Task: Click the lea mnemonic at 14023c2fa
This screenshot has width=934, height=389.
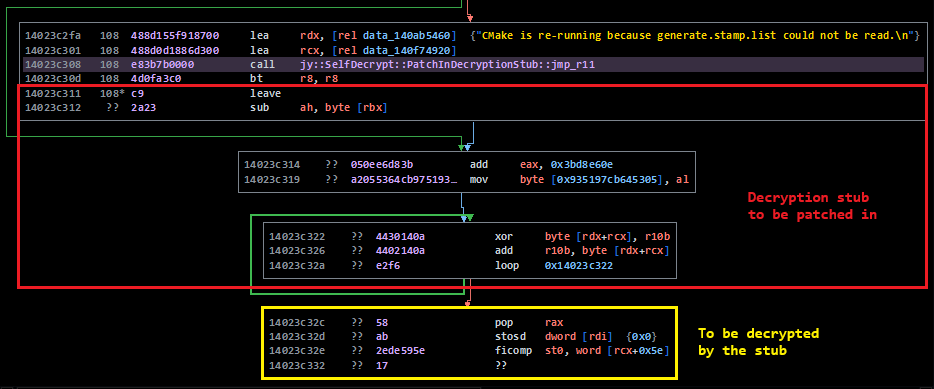Action: pos(259,36)
